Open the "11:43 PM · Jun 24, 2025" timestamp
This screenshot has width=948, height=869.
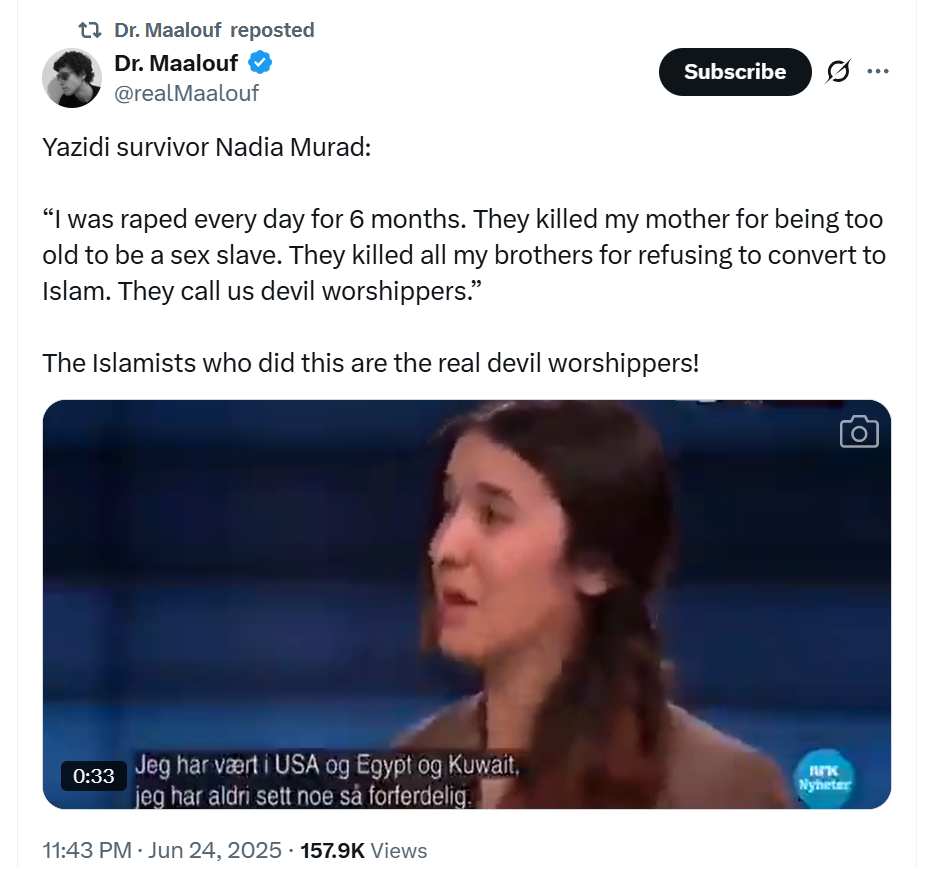pos(161,851)
